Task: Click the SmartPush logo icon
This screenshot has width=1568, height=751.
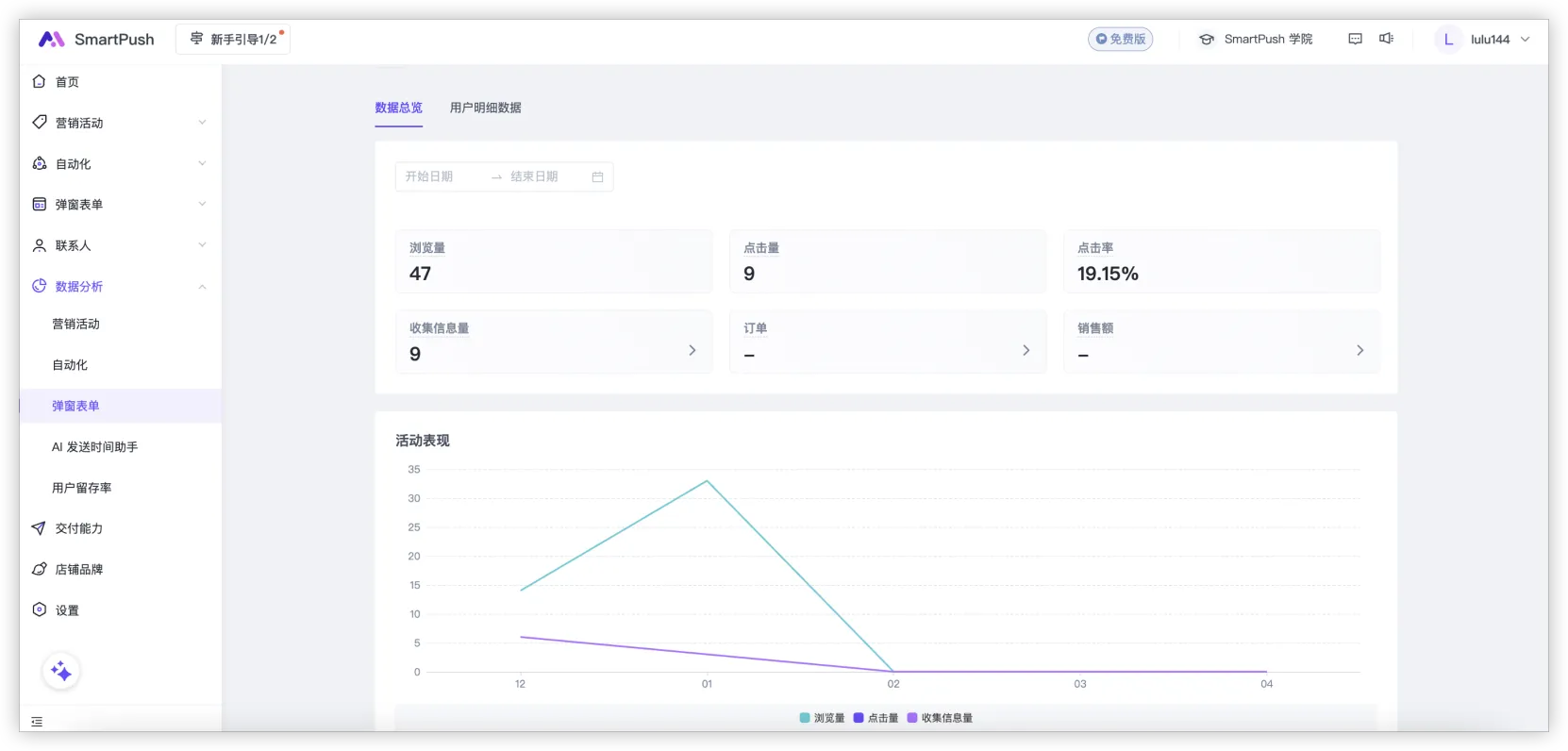Action: coord(51,39)
